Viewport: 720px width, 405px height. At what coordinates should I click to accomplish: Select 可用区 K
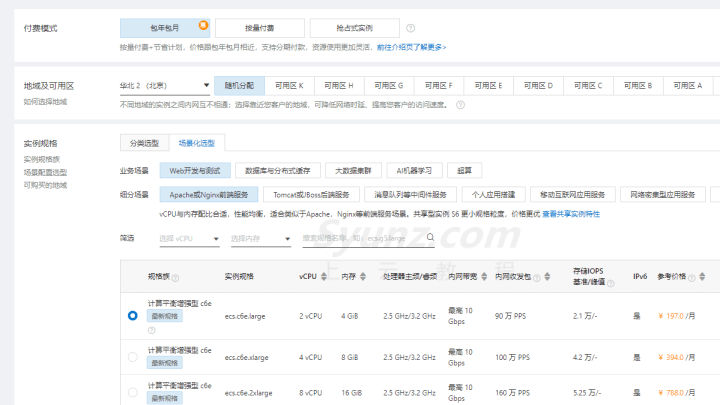click(x=289, y=85)
